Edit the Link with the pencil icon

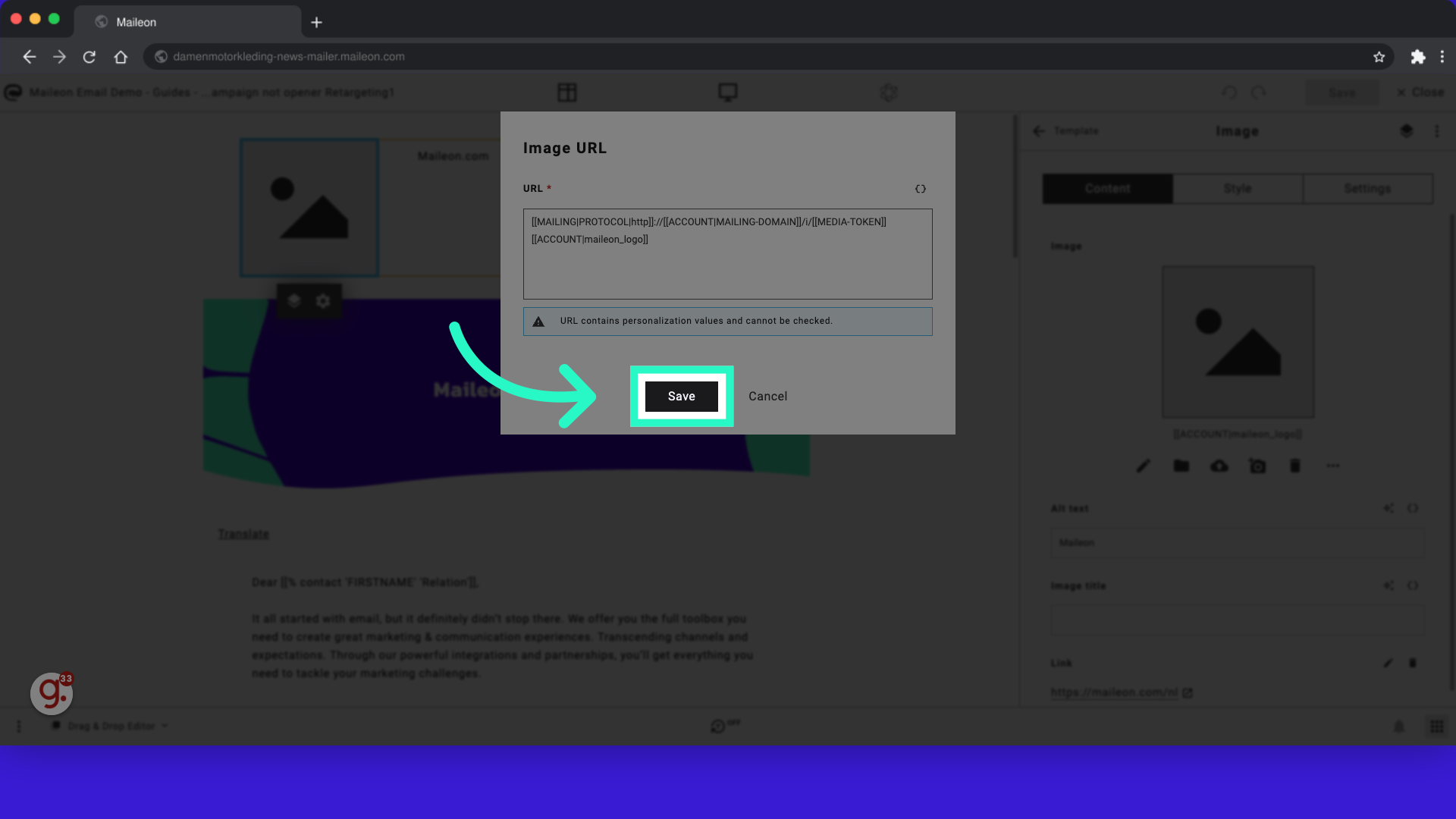[x=1389, y=663]
